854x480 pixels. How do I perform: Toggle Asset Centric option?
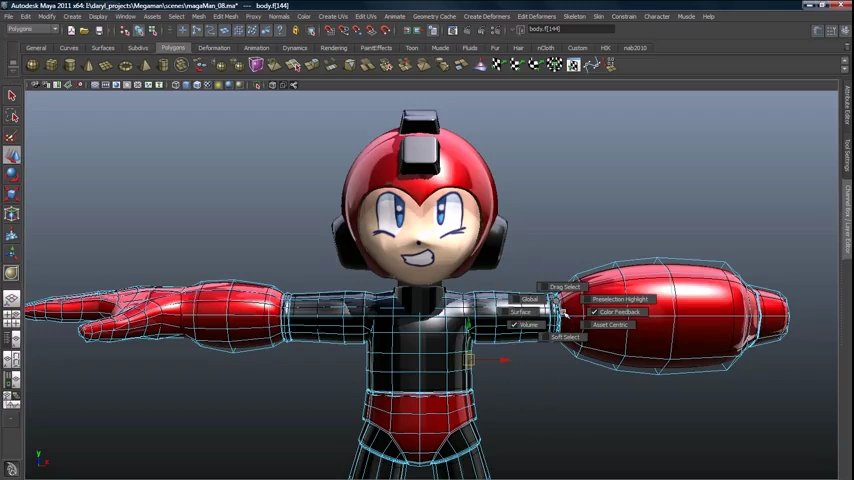pos(608,325)
